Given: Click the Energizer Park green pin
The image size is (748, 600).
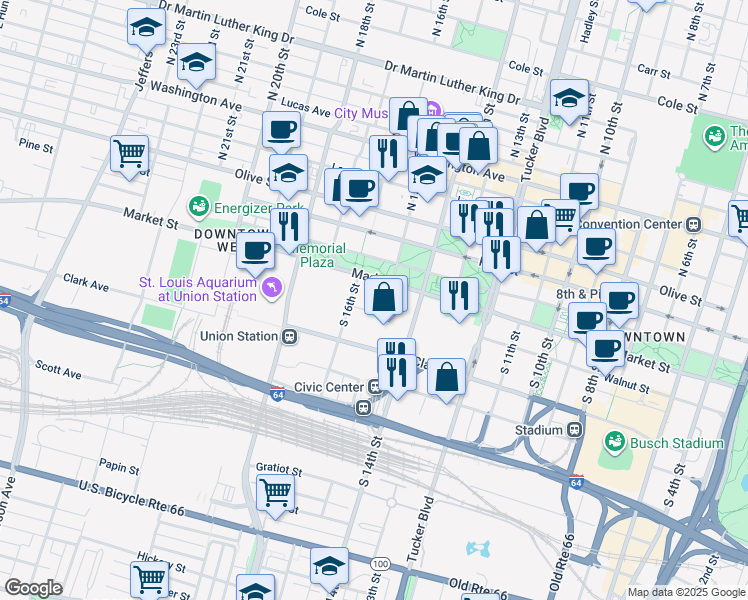Looking at the screenshot, I should [198, 207].
